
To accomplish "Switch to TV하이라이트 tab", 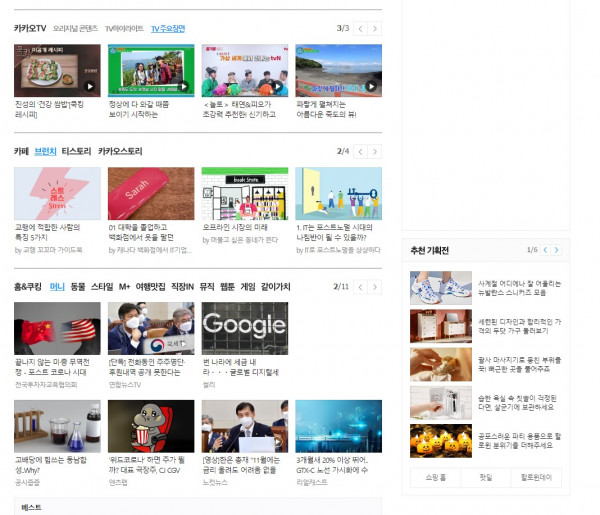I will [124, 29].
